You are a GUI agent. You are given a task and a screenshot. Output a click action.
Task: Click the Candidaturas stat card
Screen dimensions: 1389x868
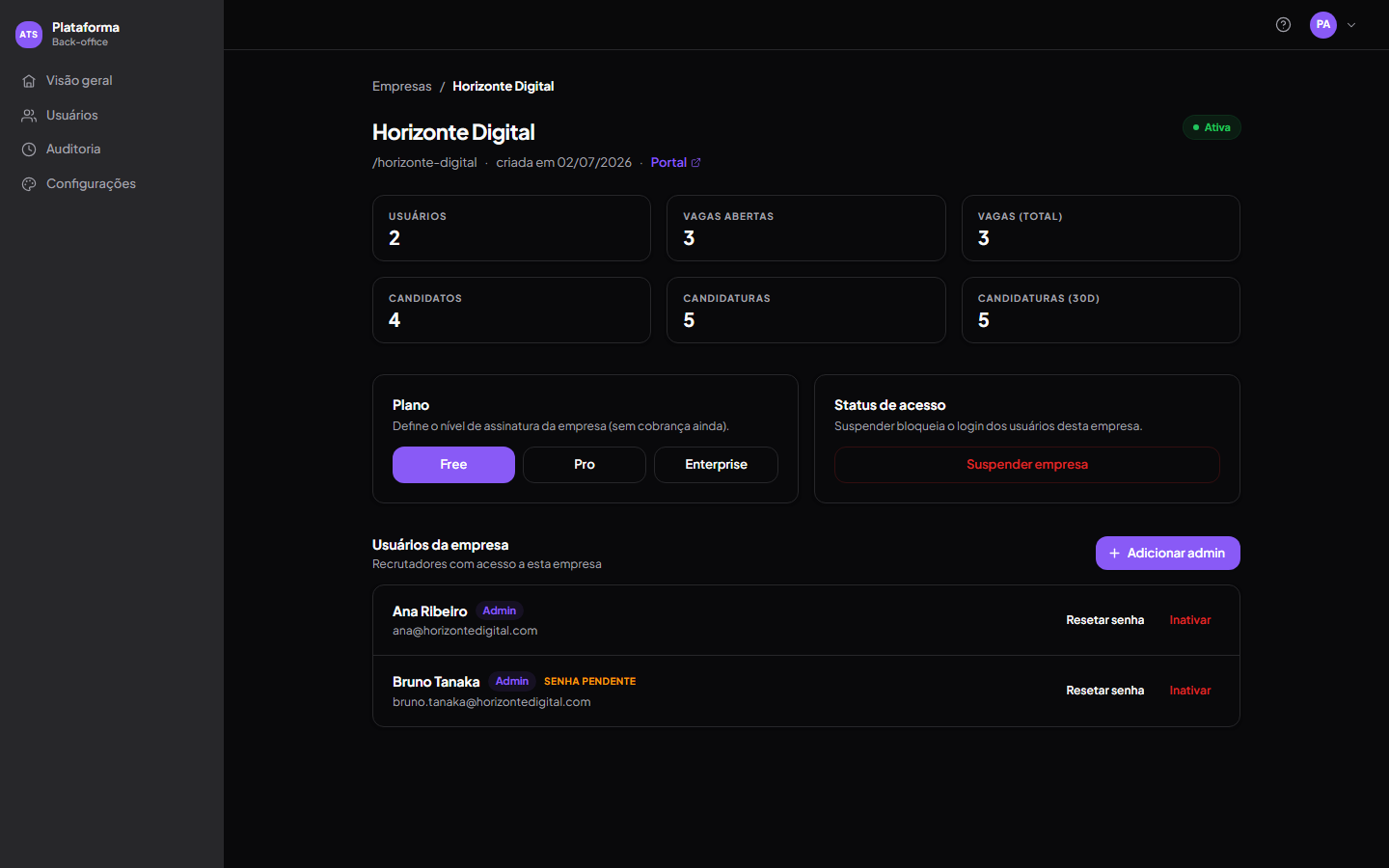(x=806, y=311)
